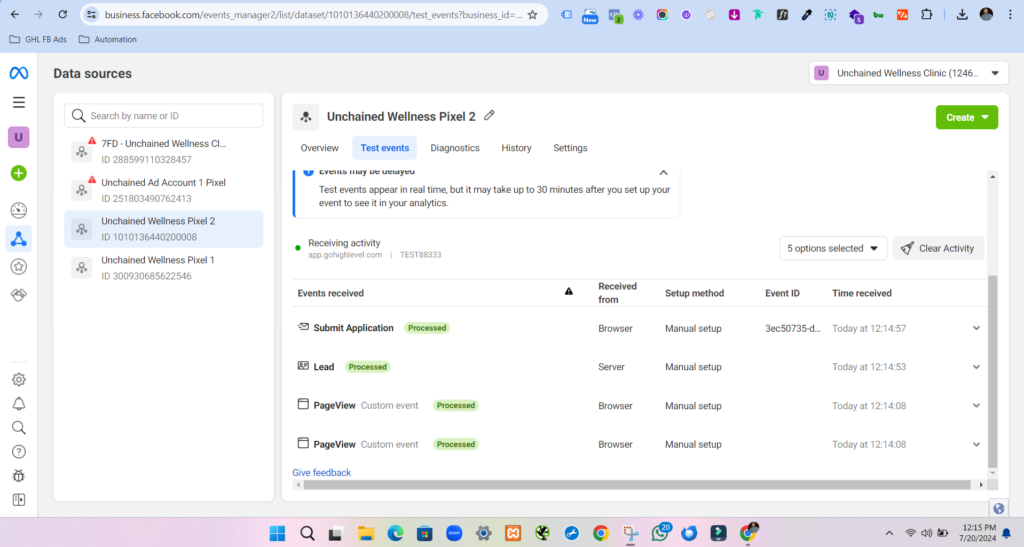Click the warning triangle column header
Viewport: 1024px width, 547px height.
[569, 292]
